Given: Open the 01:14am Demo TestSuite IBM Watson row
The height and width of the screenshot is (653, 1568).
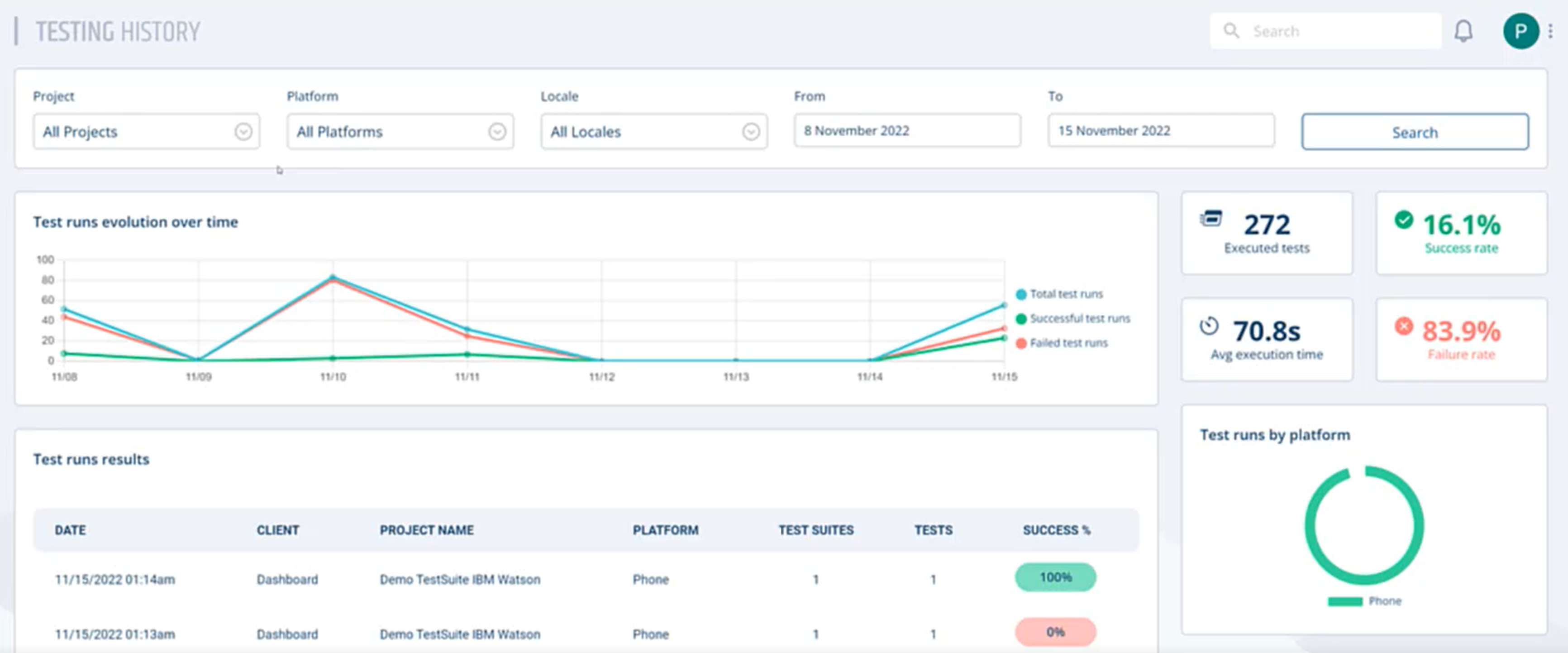Looking at the screenshot, I should 460,579.
